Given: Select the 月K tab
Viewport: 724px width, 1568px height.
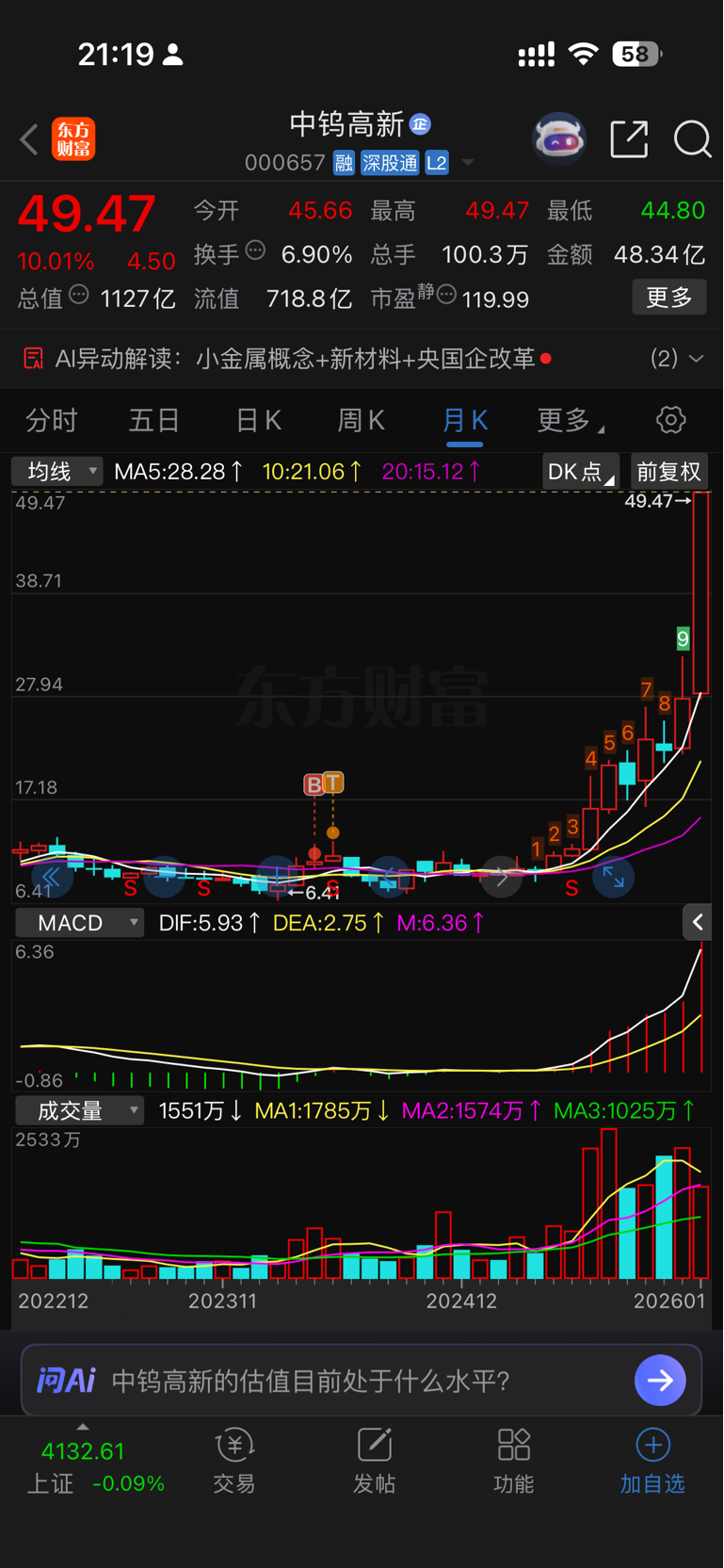Looking at the screenshot, I should click(465, 420).
